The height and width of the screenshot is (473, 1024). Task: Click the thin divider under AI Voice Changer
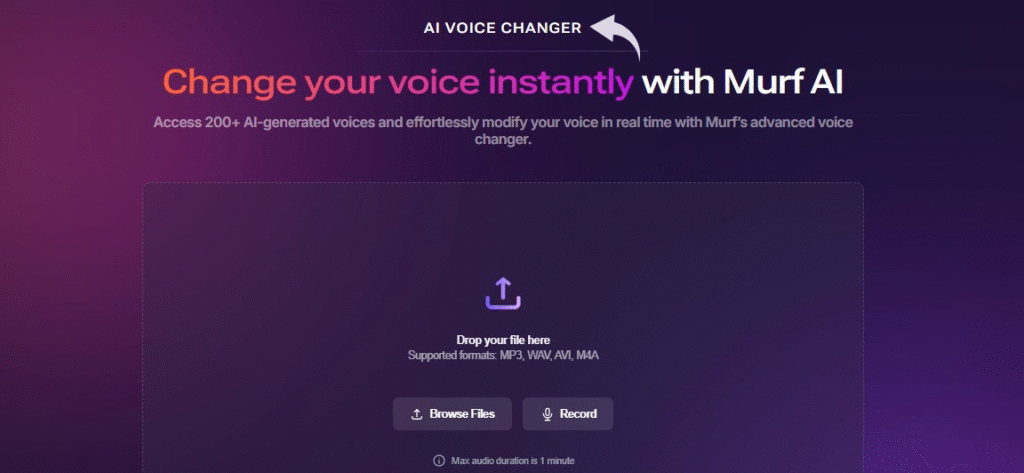(x=503, y=51)
